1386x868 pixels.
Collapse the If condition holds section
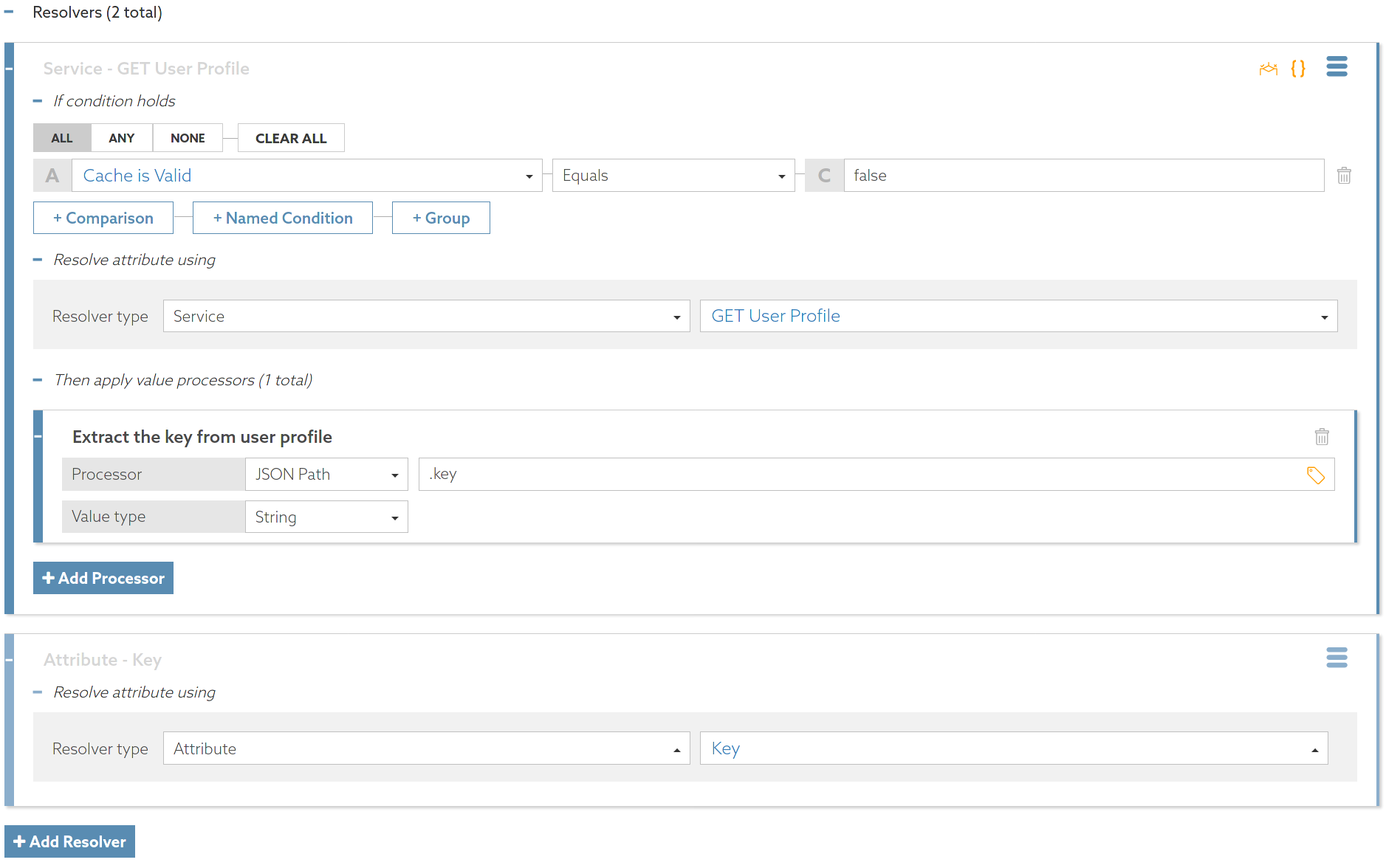[x=36, y=100]
